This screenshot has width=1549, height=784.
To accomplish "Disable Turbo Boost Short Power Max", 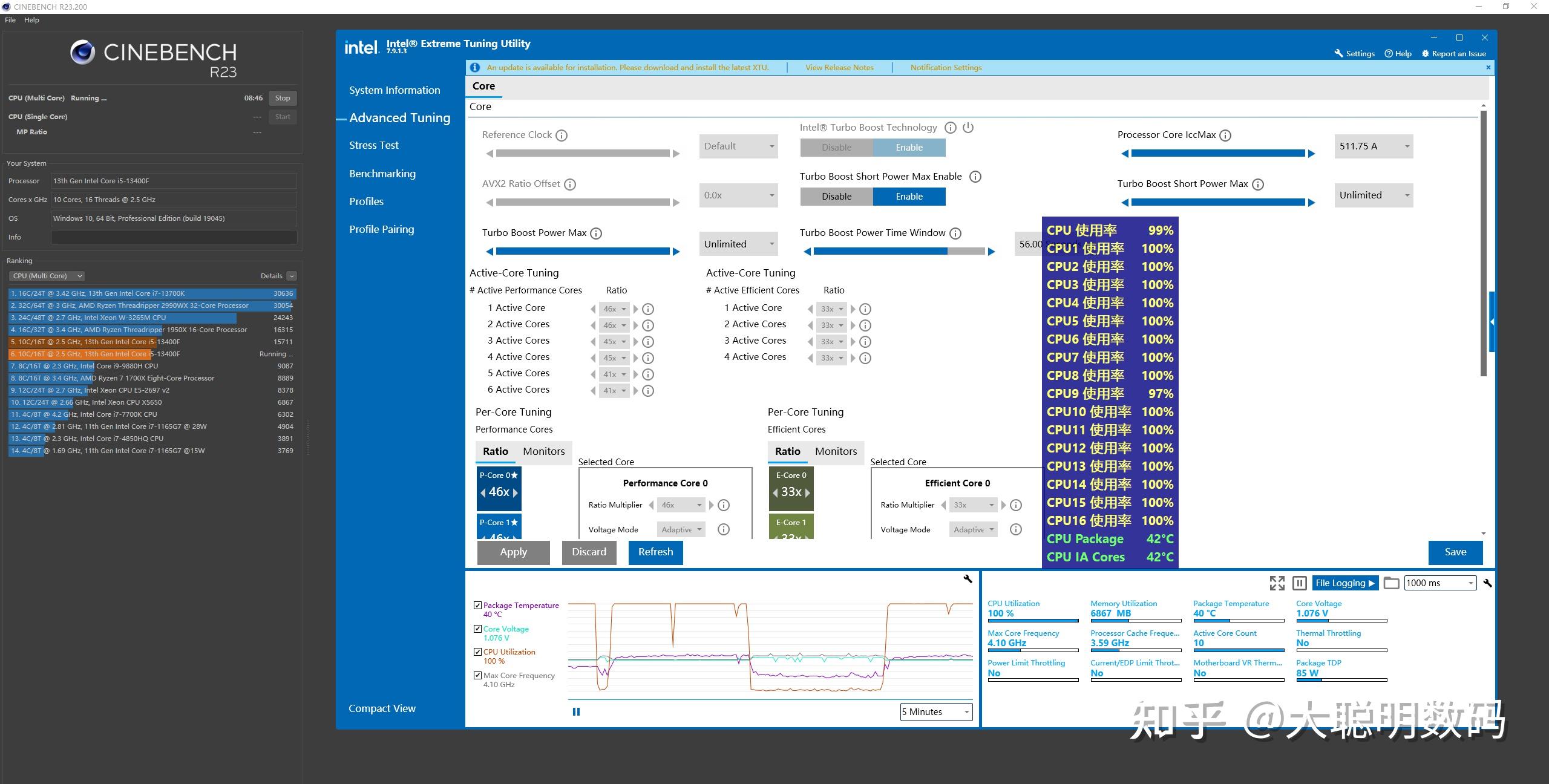I will [x=836, y=197].
